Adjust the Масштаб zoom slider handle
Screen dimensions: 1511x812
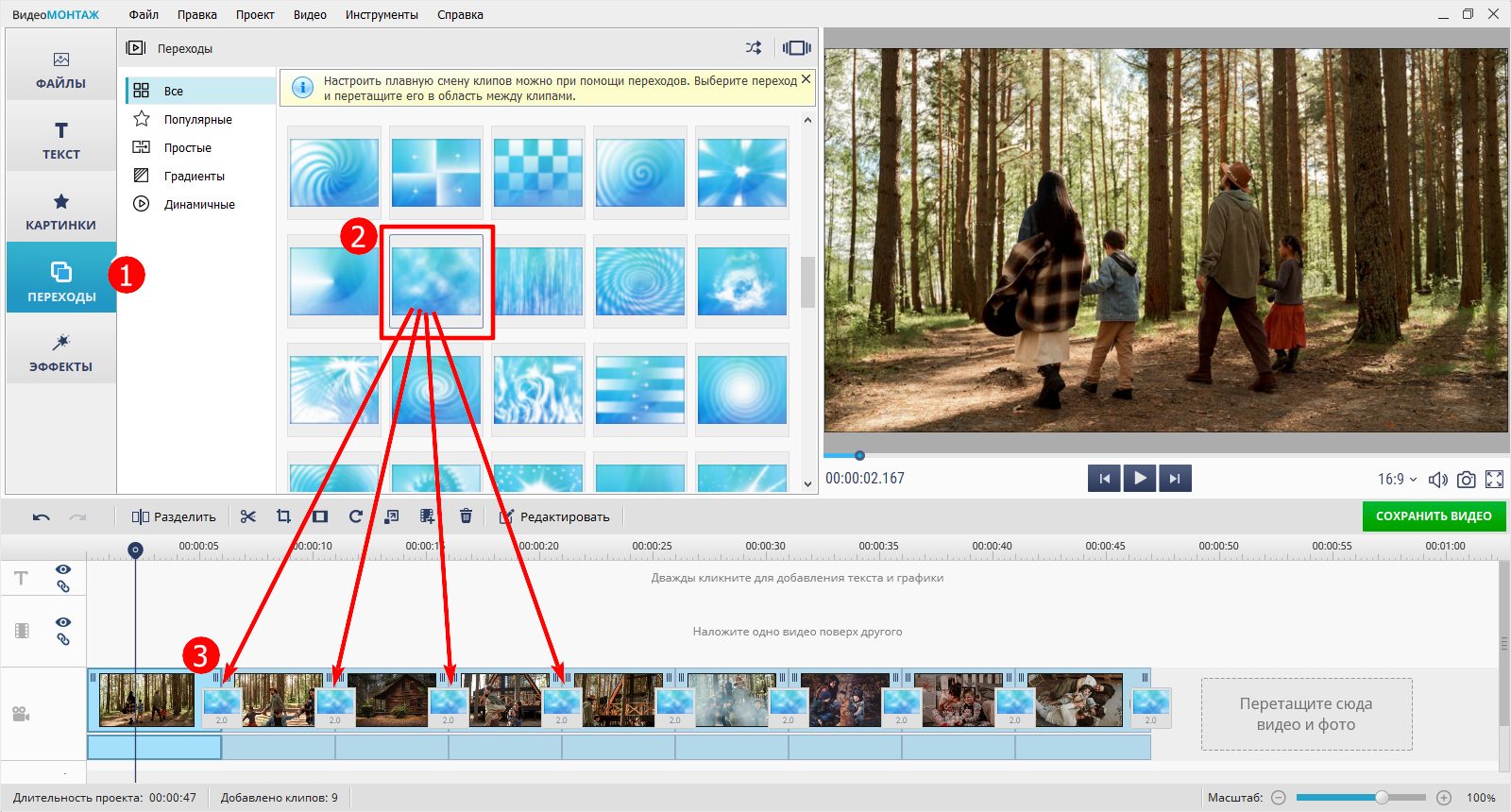pyautogui.click(x=1381, y=798)
